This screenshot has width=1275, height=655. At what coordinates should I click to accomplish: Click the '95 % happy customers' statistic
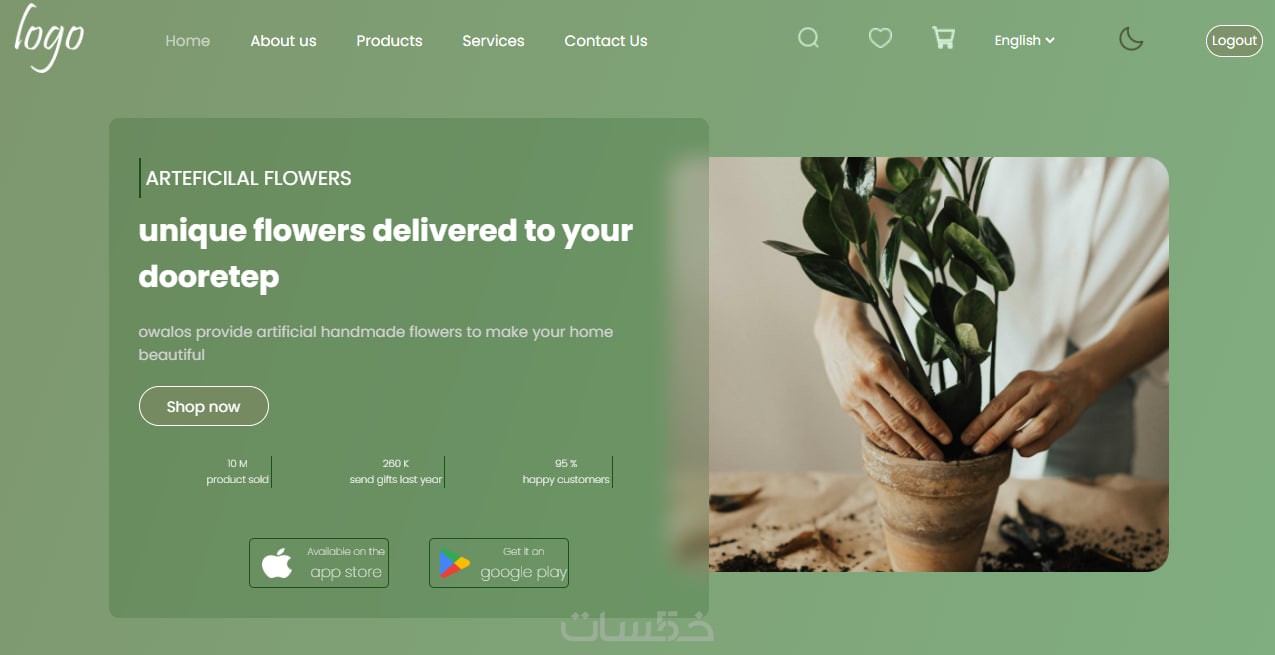coord(566,472)
